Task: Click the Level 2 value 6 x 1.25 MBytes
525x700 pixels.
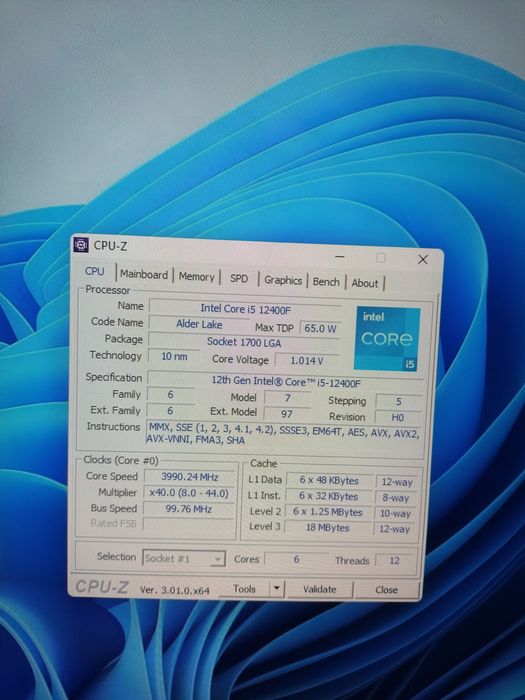Action: click(328, 512)
